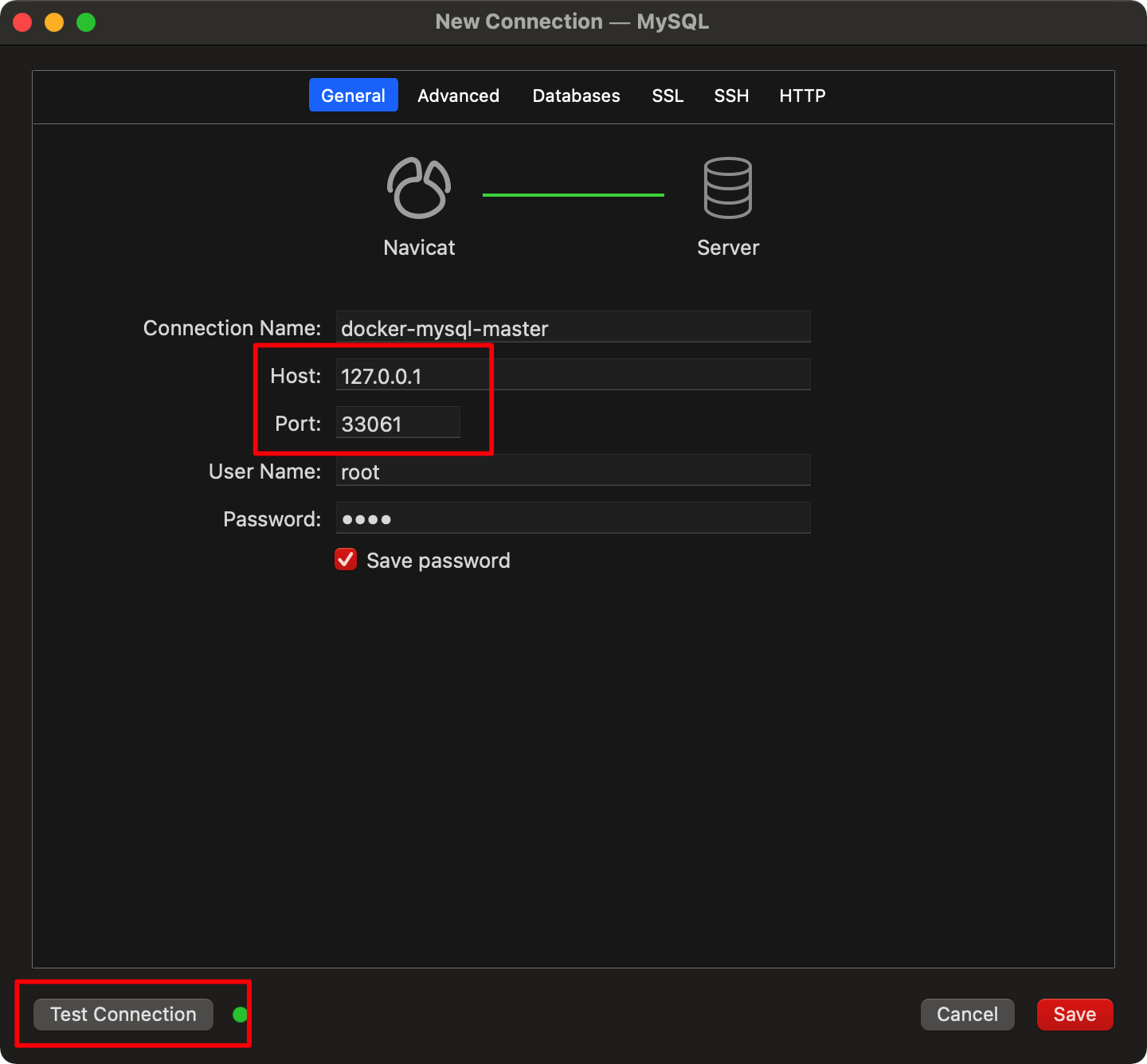Click the Server database icon
The height and width of the screenshot is (1064, 1147).
[728, 188]
